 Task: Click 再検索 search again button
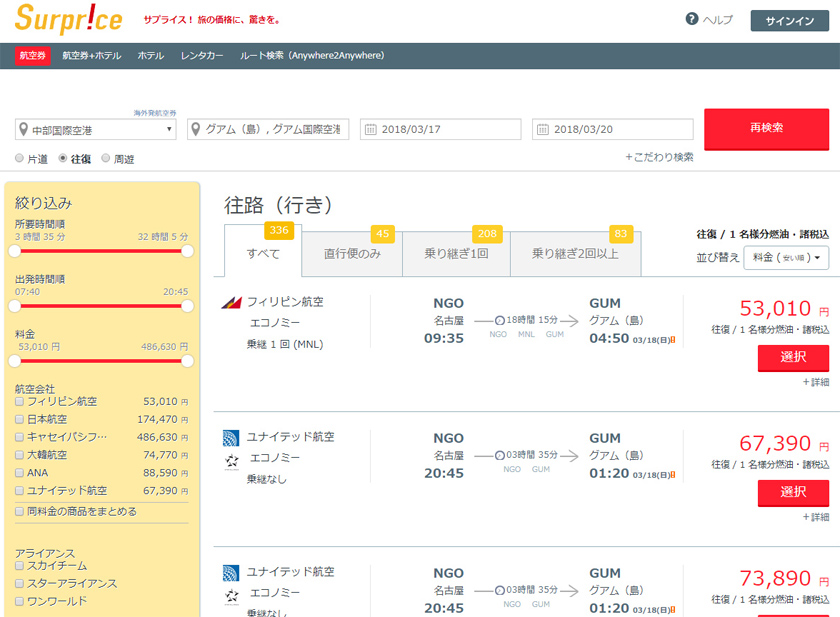[767, 129]
